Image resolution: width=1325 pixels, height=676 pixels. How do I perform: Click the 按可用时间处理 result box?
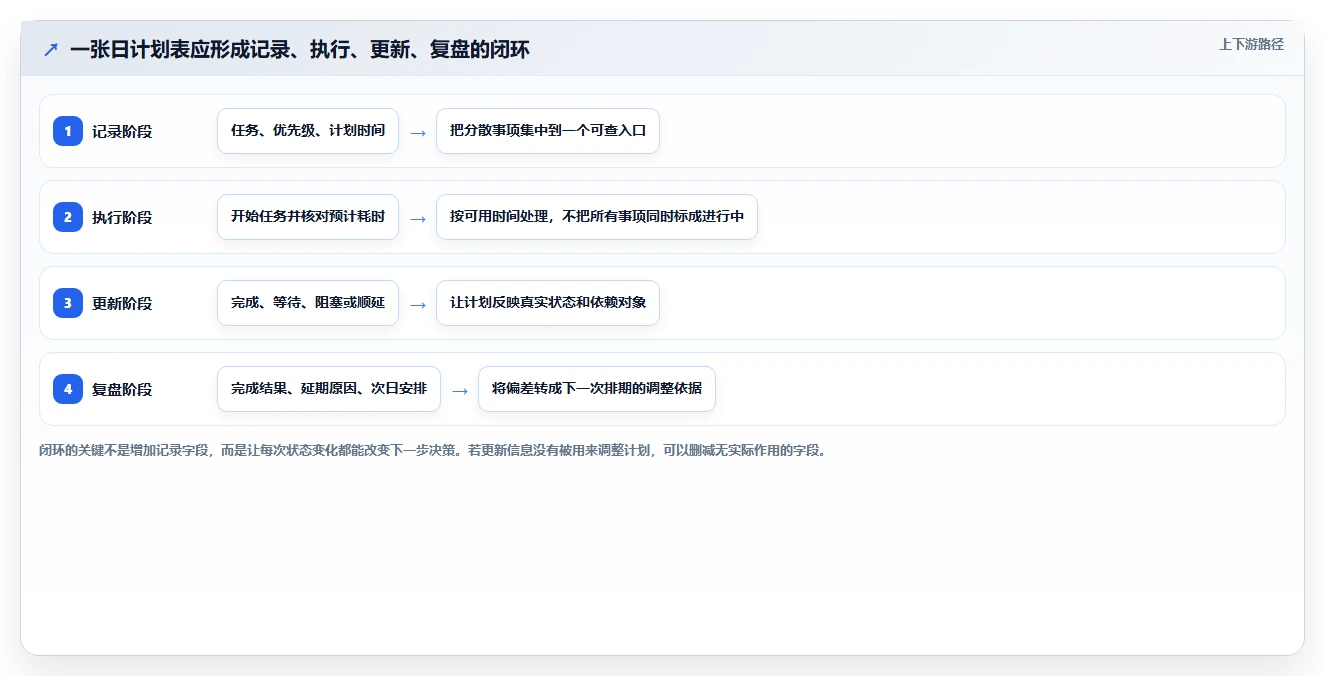coord(597,217)
